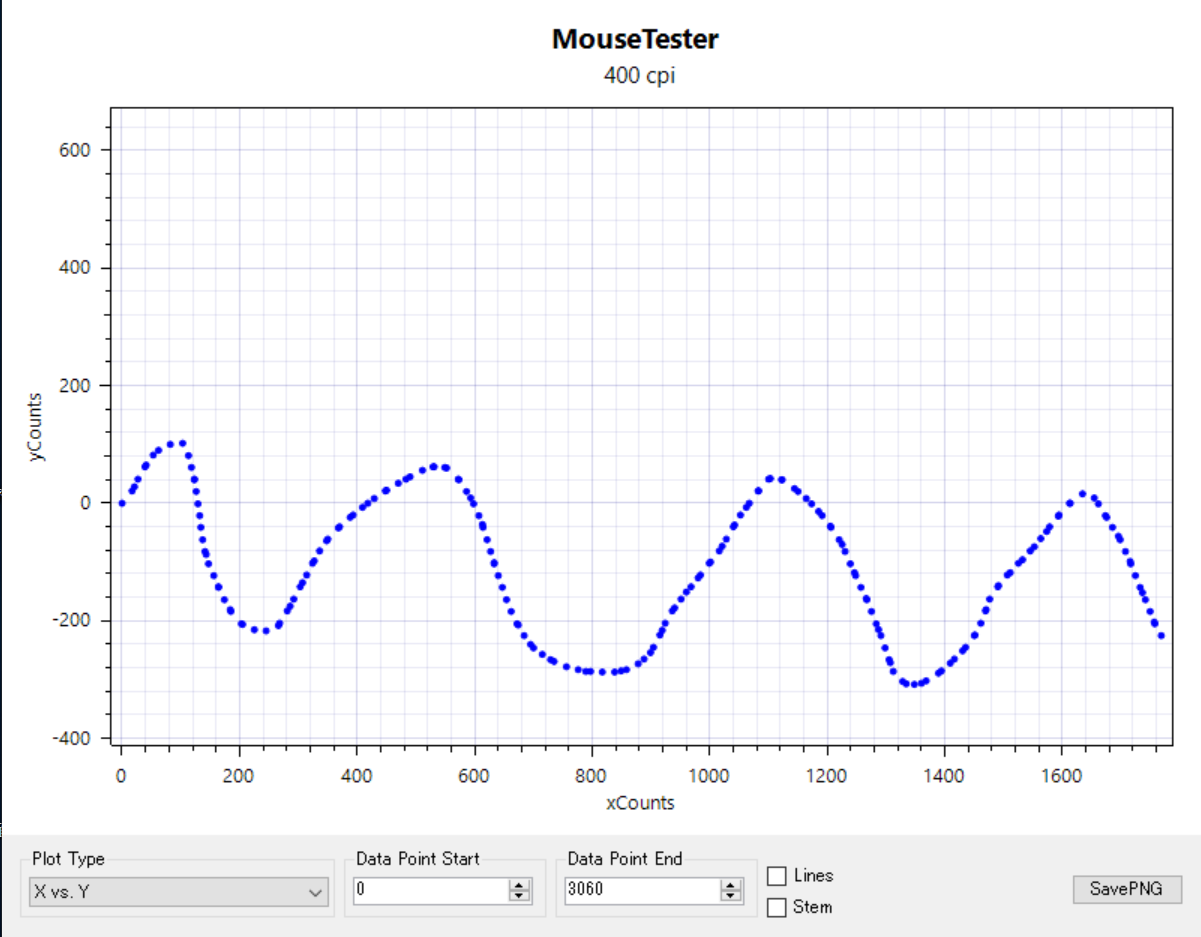Decrease Data Point End with down arrow

point(732,896)
